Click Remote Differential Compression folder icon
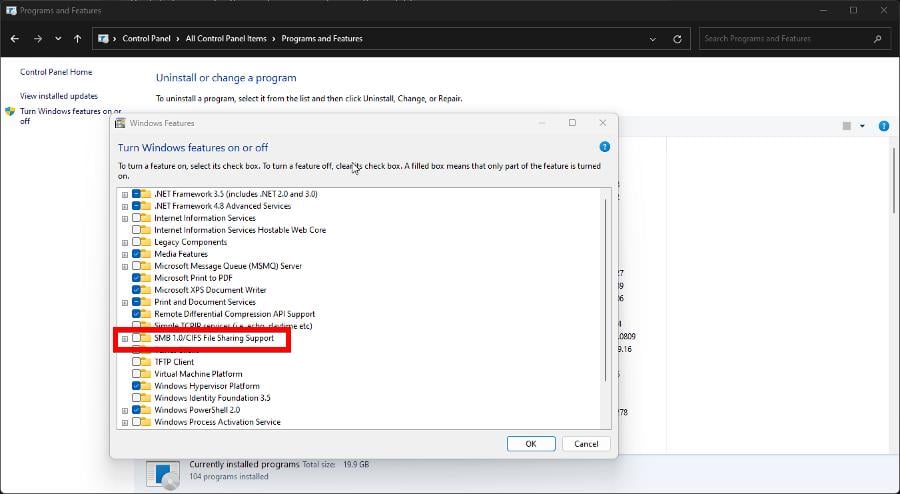Screen dimensions: 900x494 click(146, 314)
